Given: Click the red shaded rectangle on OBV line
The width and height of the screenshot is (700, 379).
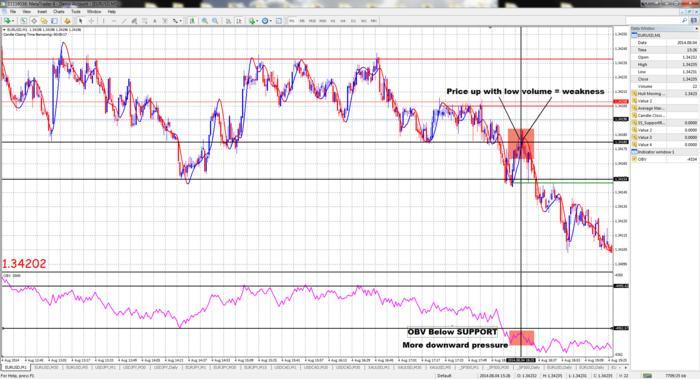Looking at the screenshot, I should 521,337.
